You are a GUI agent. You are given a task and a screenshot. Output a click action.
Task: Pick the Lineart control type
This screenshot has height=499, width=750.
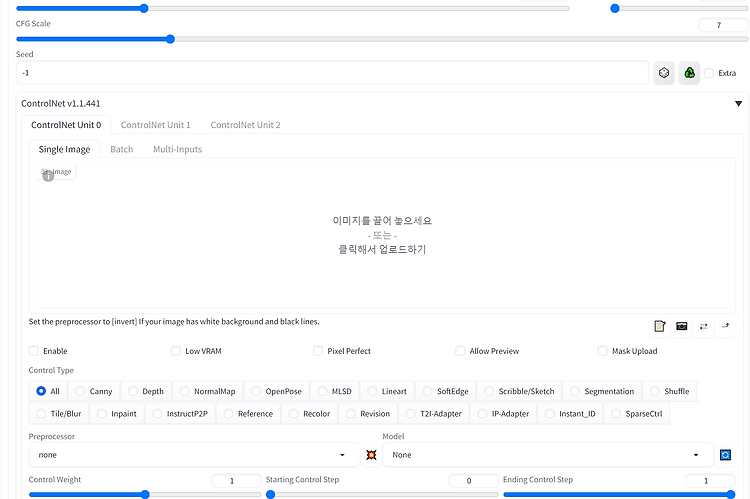387,391
